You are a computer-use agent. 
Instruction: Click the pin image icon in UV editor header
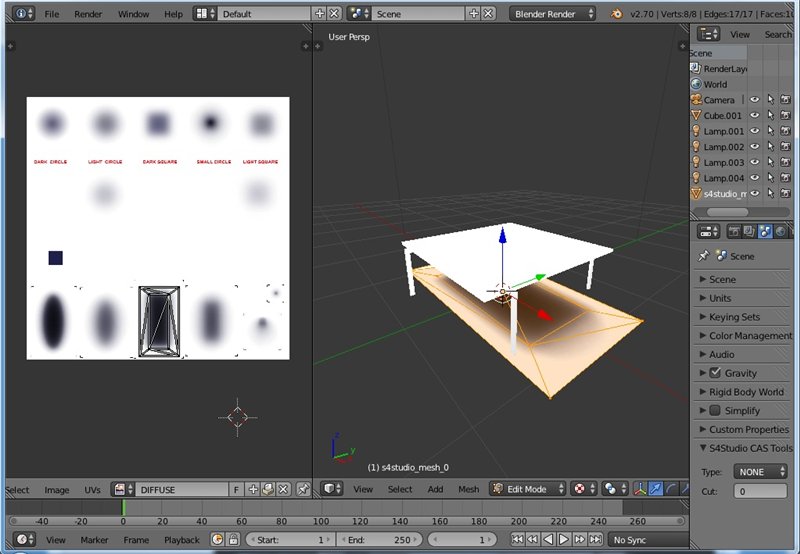coord(303,489)
